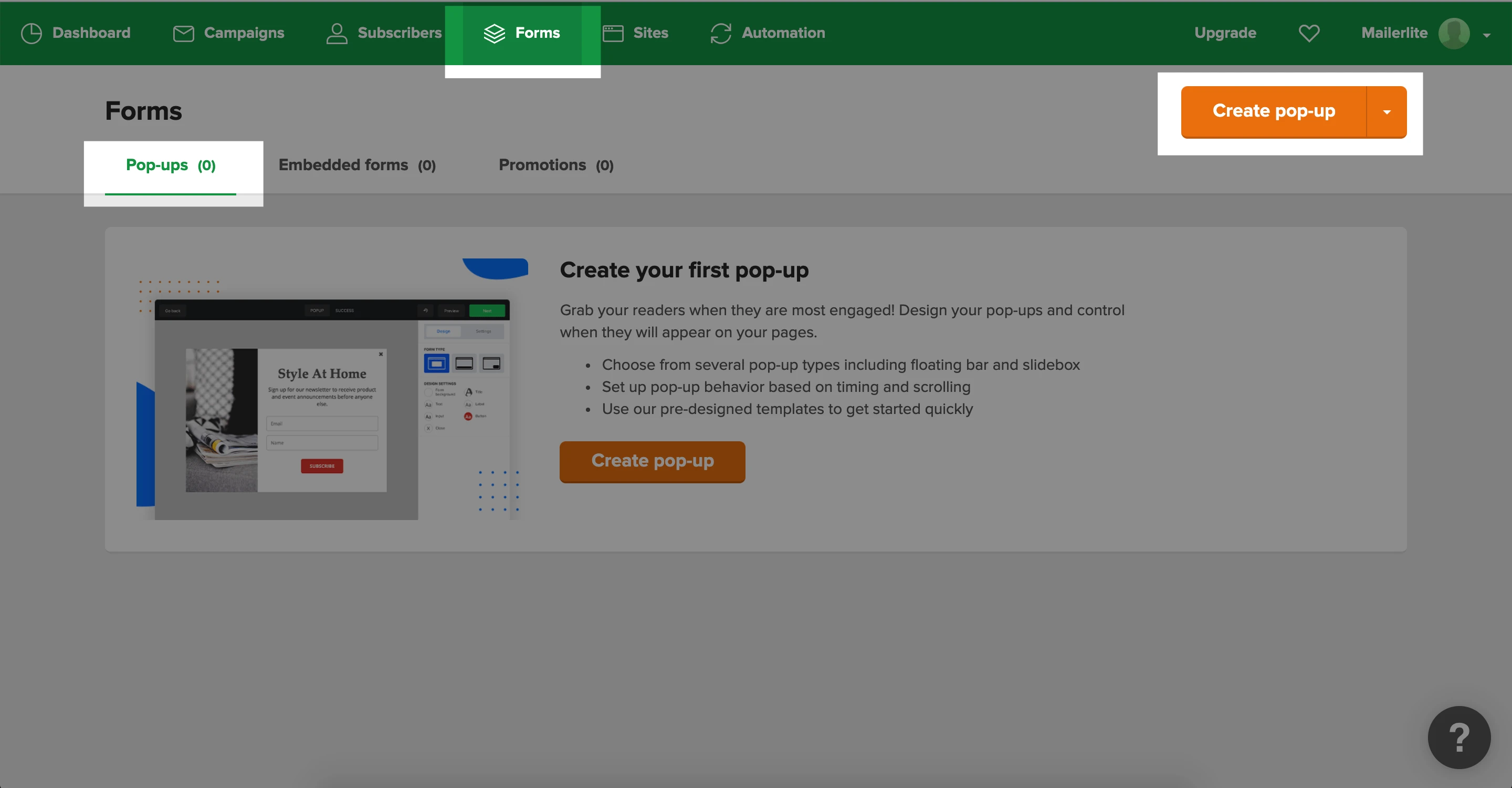This screenshot has width=1512, height=788.
Task: Click Create pop-up button in the card
Action: coord(652,461)
